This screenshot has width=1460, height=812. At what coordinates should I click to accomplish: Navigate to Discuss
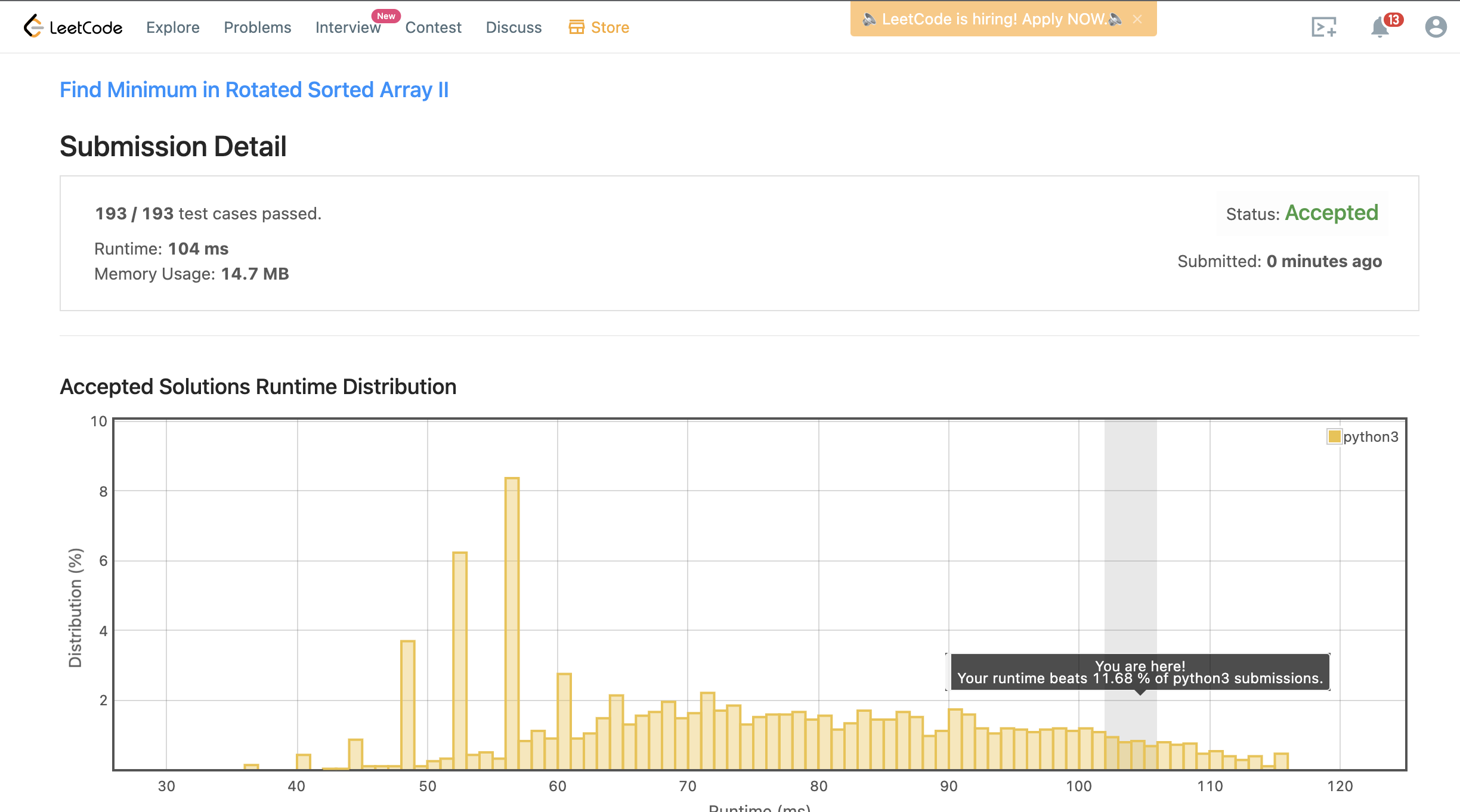514,27
